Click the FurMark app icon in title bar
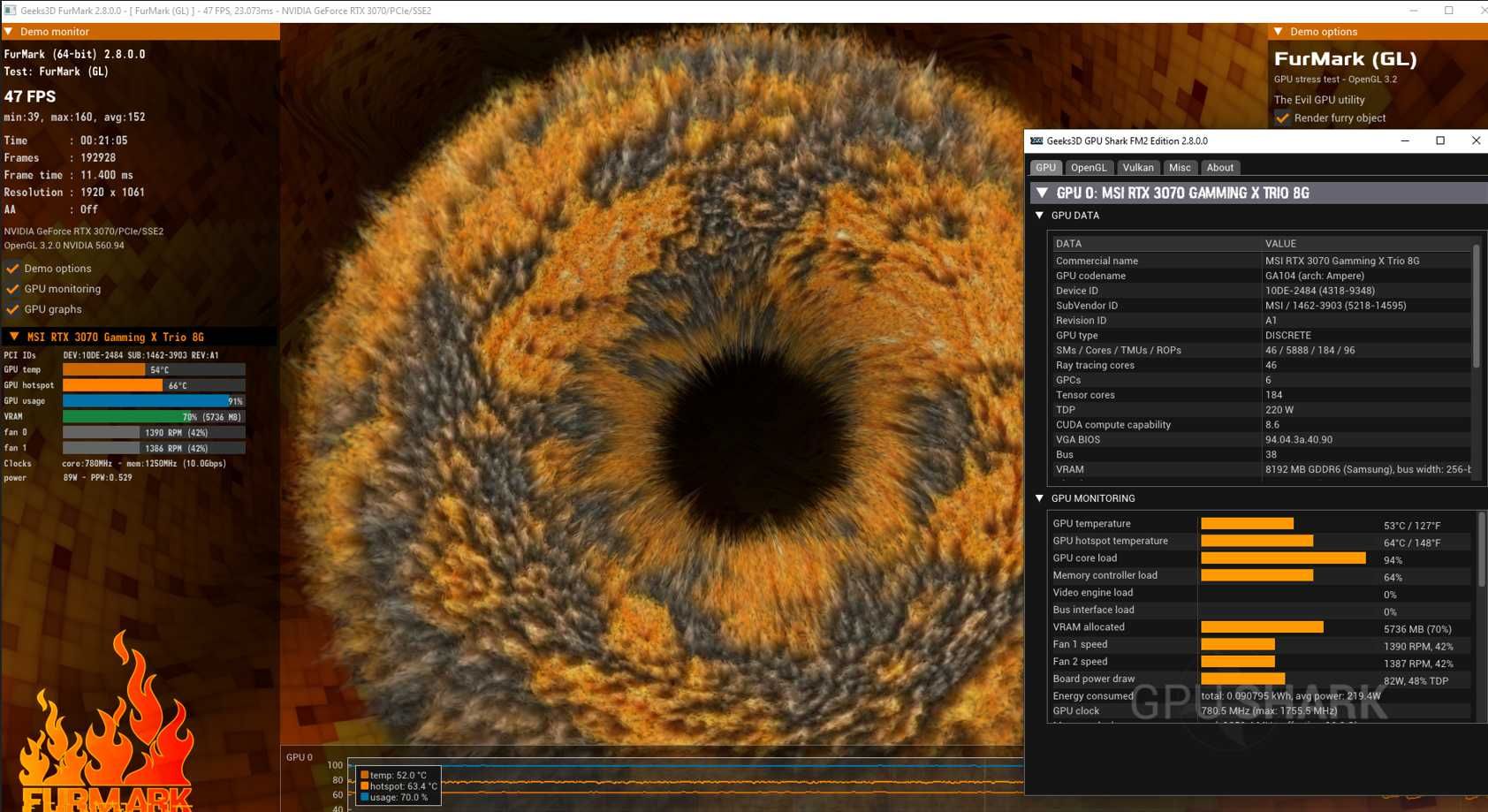Screen dimensions: 1488x812 click(11, 11)
